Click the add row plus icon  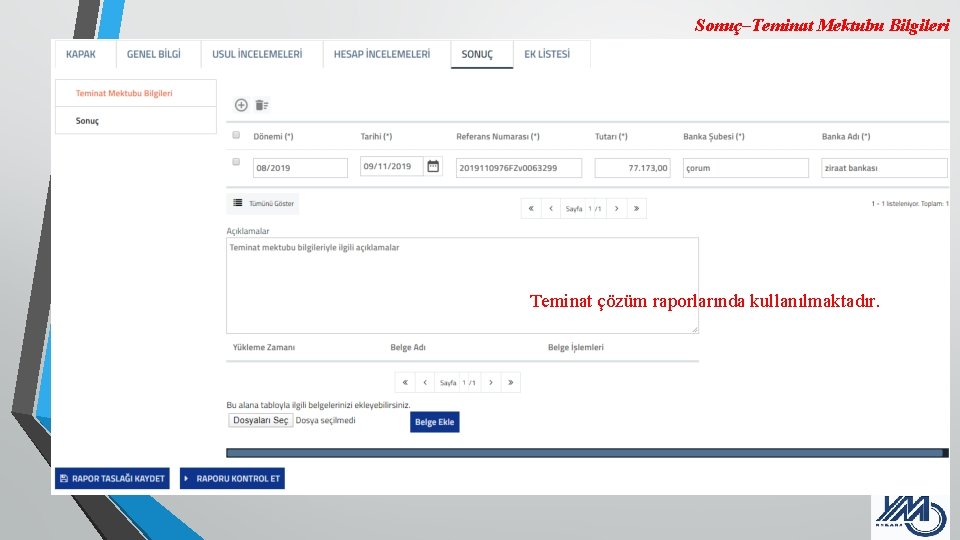241,105
